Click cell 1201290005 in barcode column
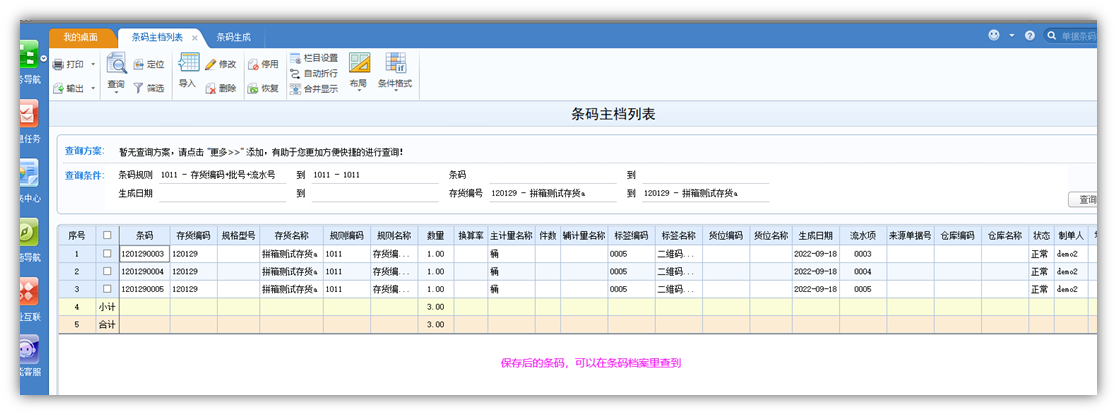 (145, 289)
